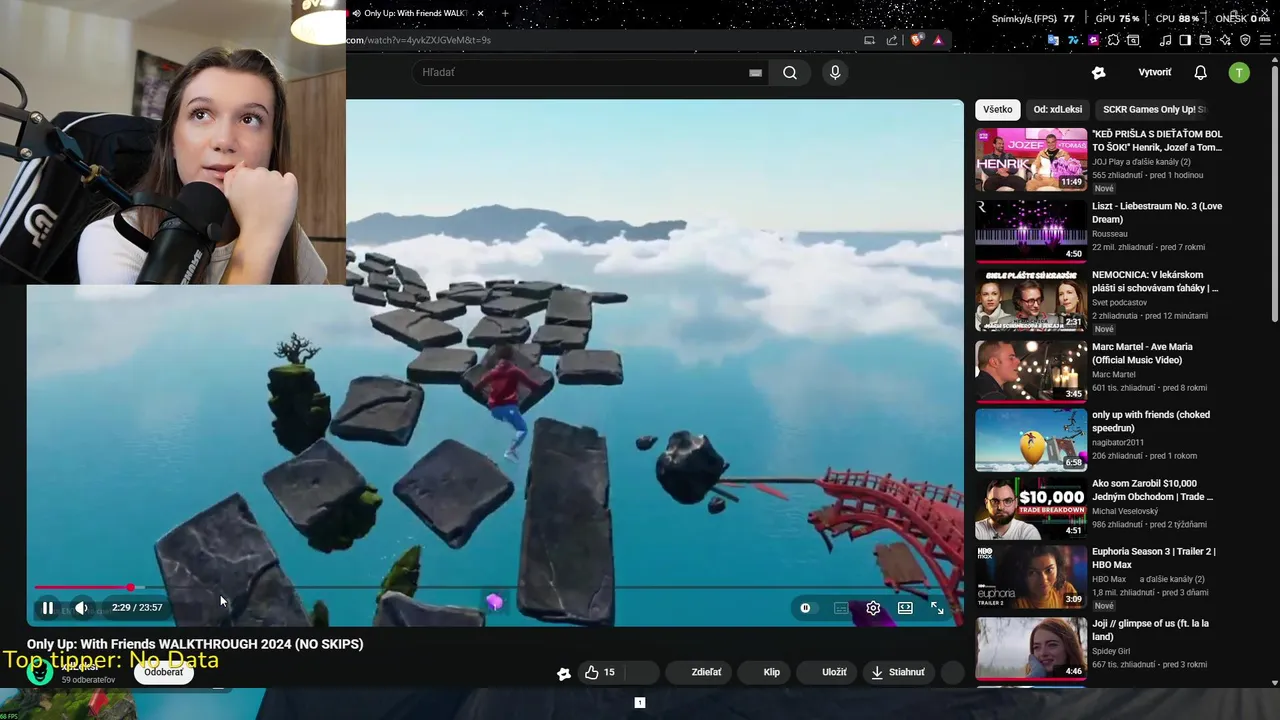Click the sparkle icon left of the like button

point(564,673)
